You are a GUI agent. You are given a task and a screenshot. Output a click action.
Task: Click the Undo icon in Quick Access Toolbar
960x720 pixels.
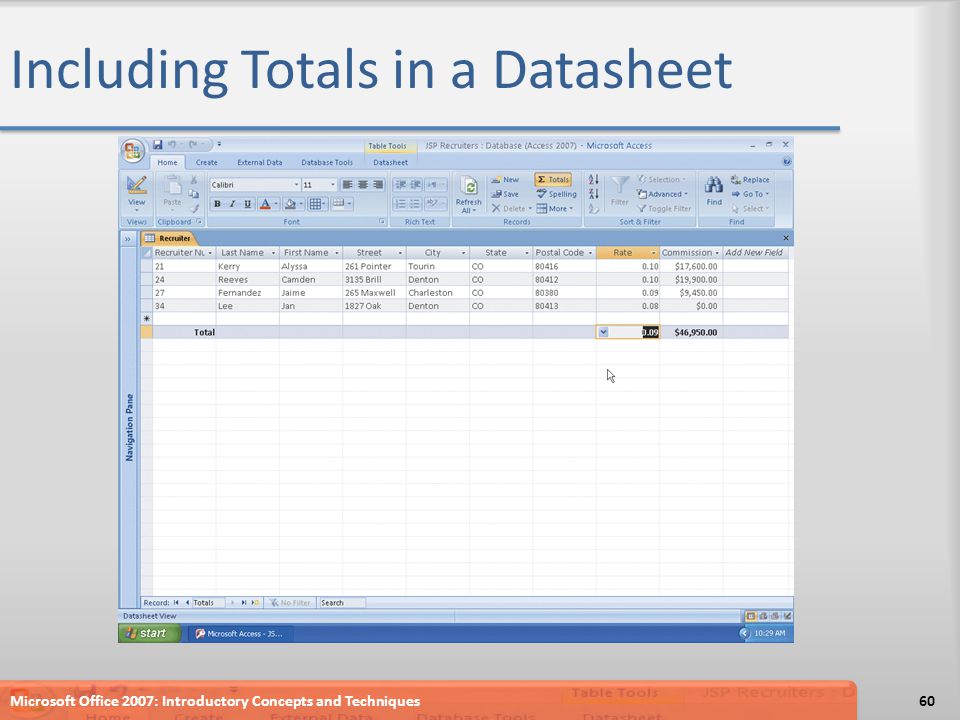(172, 144)
